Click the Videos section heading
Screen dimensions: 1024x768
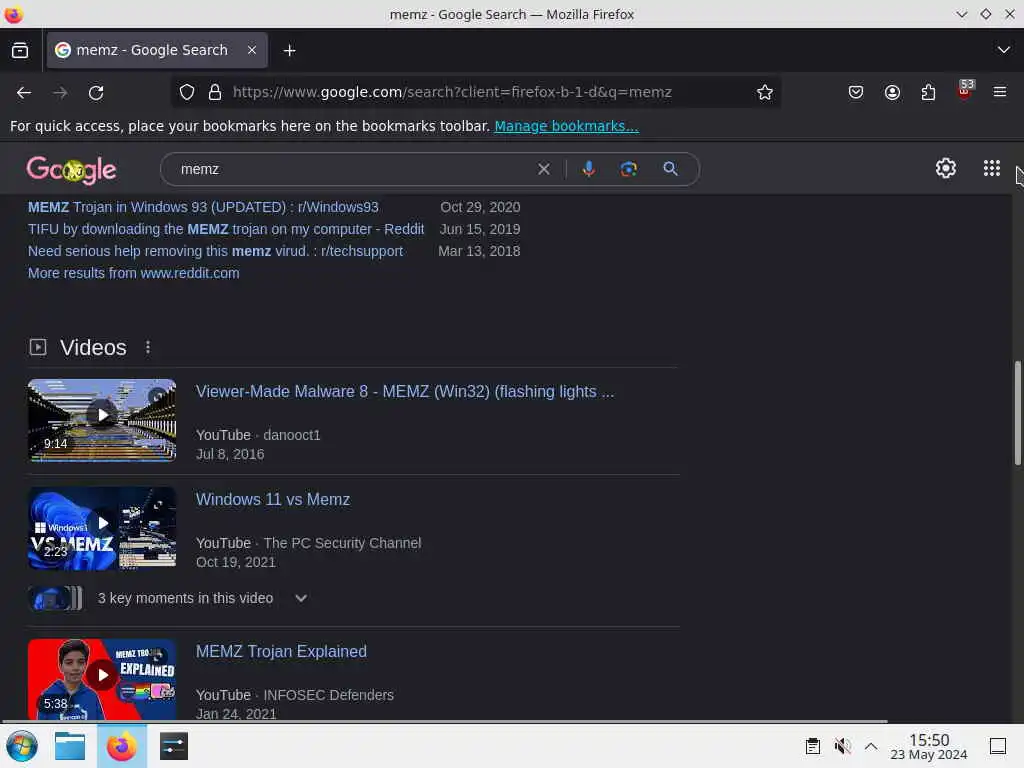[x=93, y=347]
